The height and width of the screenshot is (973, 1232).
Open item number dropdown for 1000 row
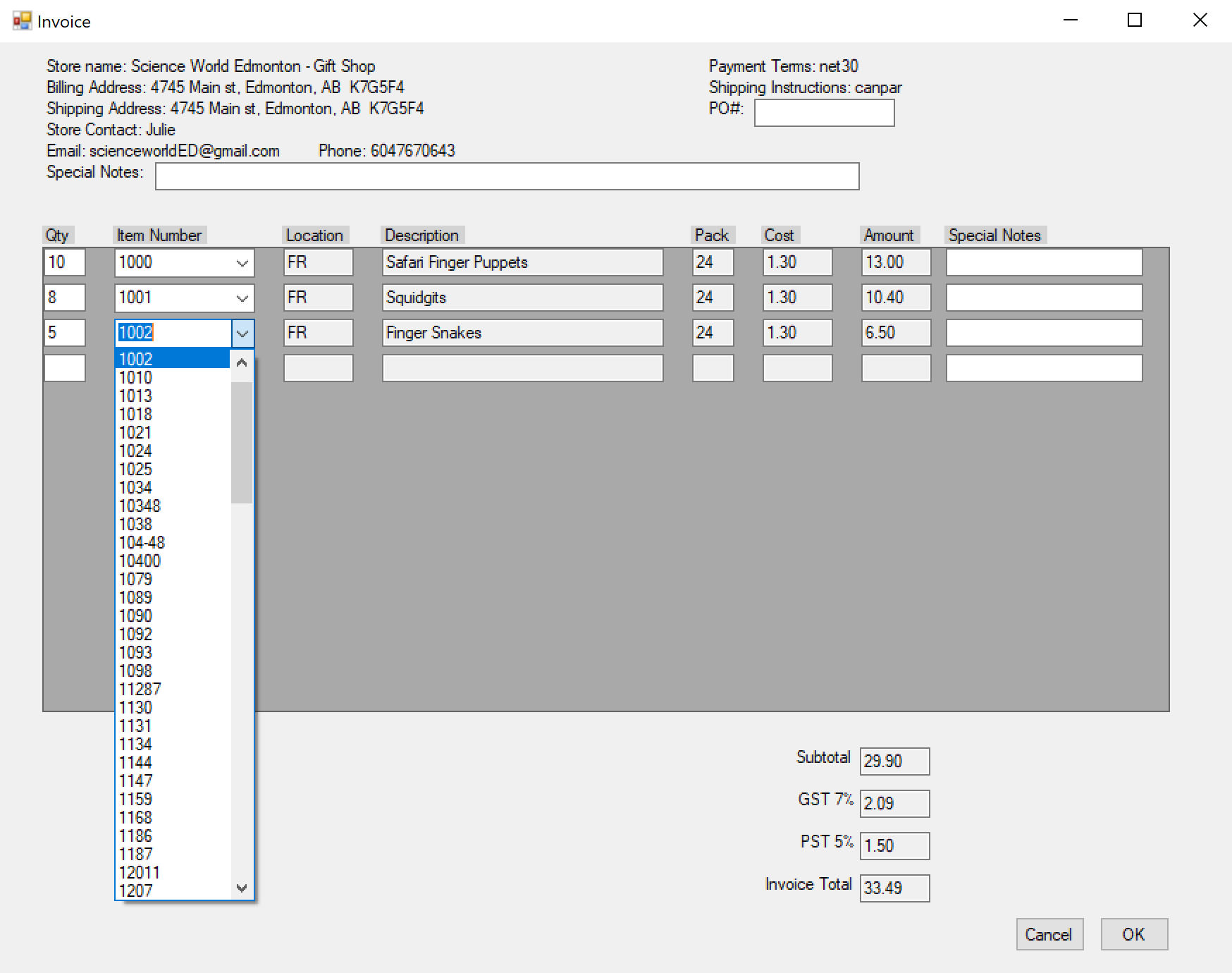(242, 262)
